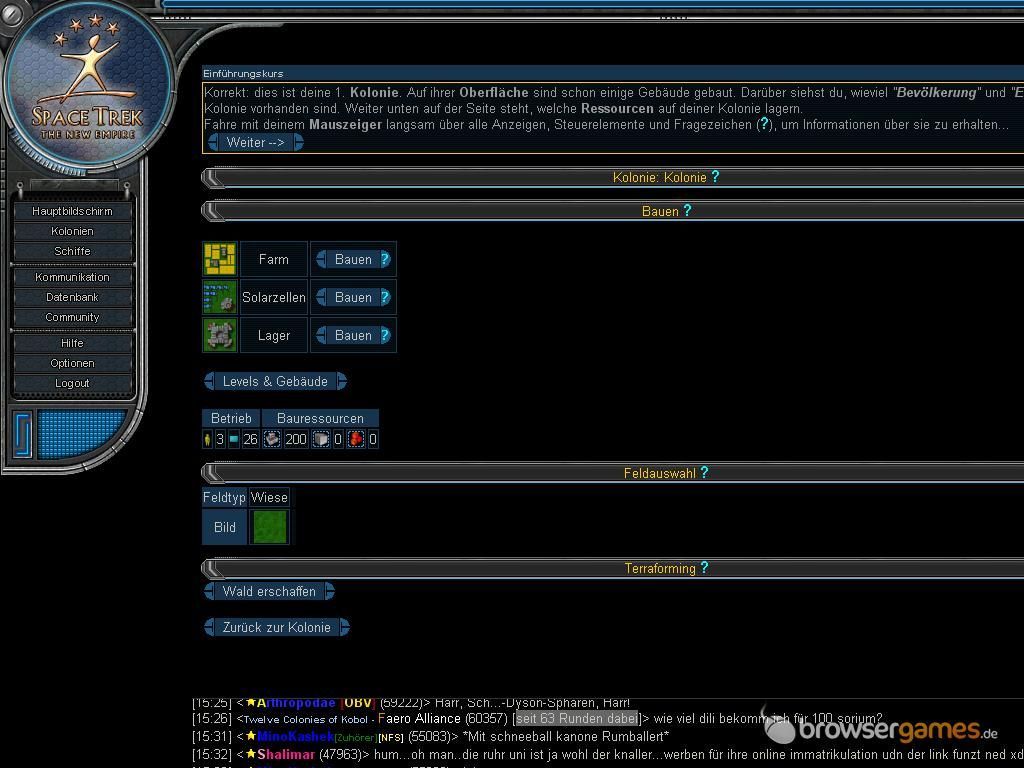Open the Datenbank menu entry
Screen dimensions: 1024x768
click(x=72, y=297)
